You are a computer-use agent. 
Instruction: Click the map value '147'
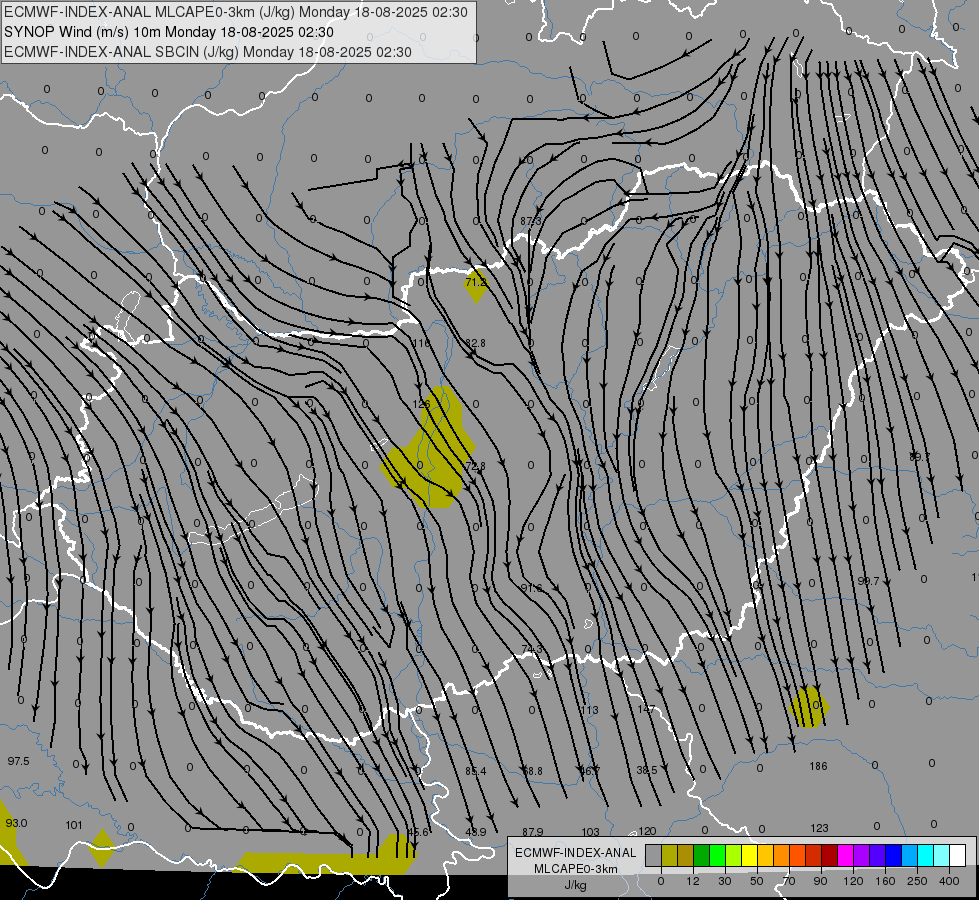click(646, 709)
